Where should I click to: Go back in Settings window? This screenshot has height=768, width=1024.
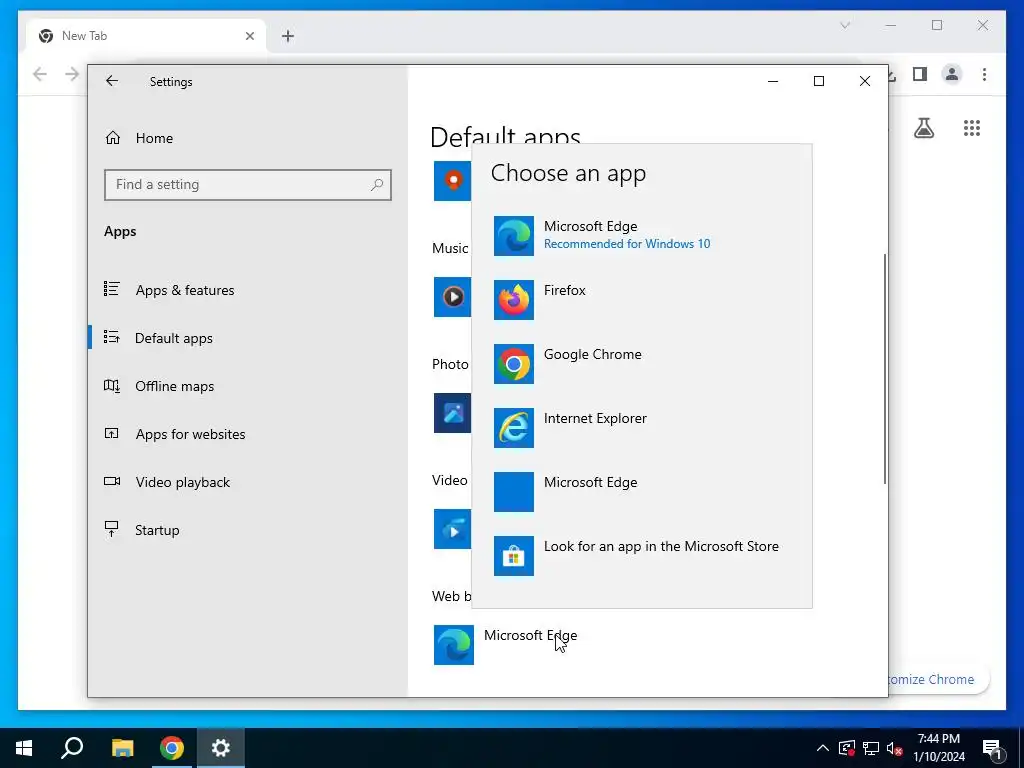tap(112, 81)
